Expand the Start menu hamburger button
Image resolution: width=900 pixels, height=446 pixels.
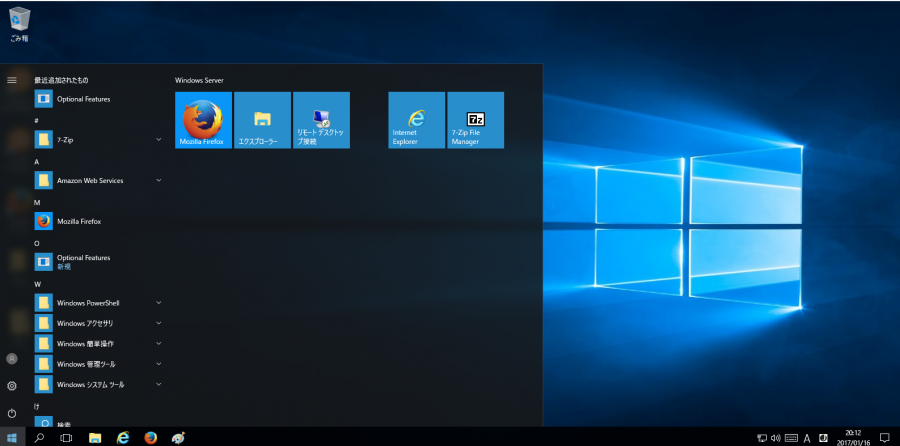tap(11, 80)
